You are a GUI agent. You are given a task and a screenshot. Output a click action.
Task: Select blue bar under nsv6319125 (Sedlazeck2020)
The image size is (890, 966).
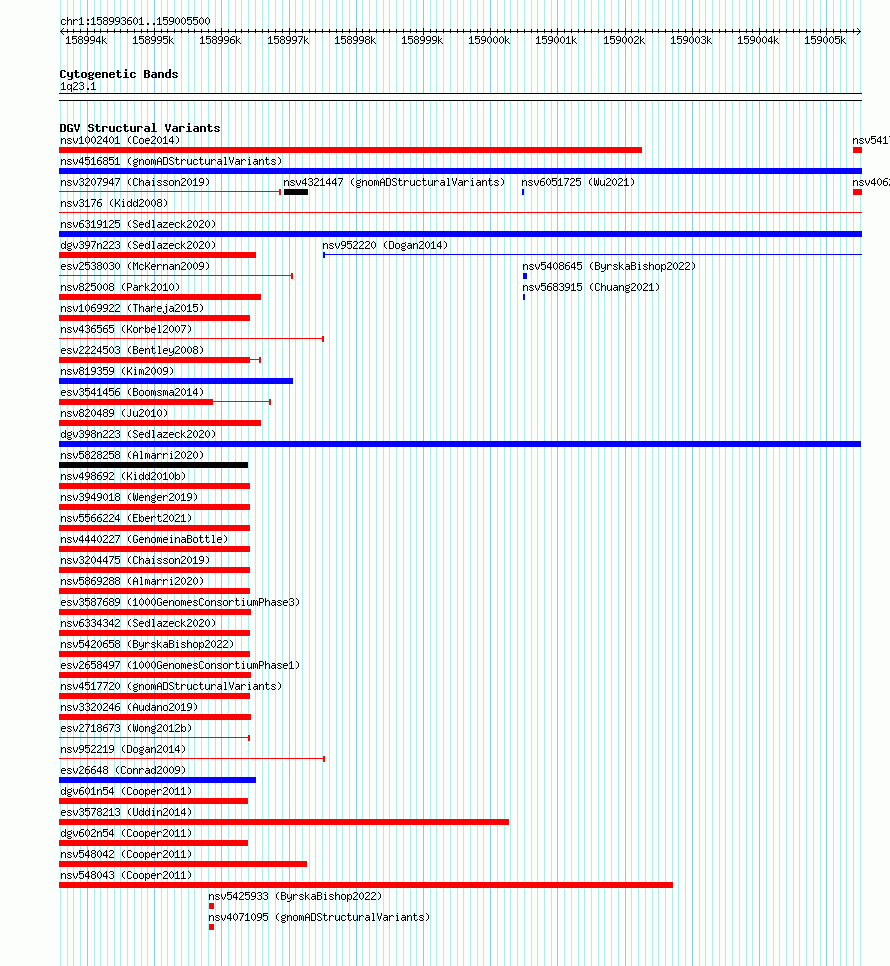click(x=460, y=234)
